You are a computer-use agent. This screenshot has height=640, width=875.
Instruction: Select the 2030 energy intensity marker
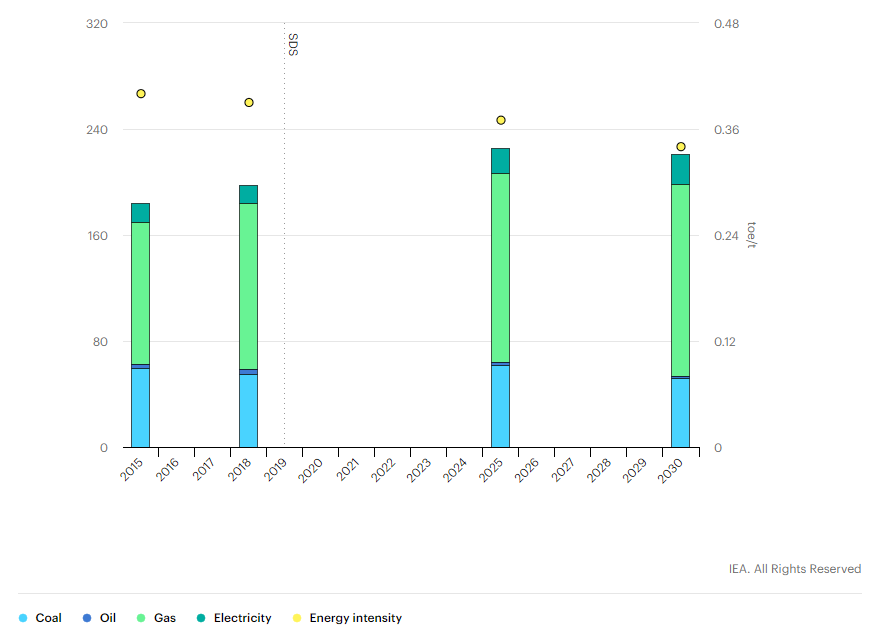[681, 147]
